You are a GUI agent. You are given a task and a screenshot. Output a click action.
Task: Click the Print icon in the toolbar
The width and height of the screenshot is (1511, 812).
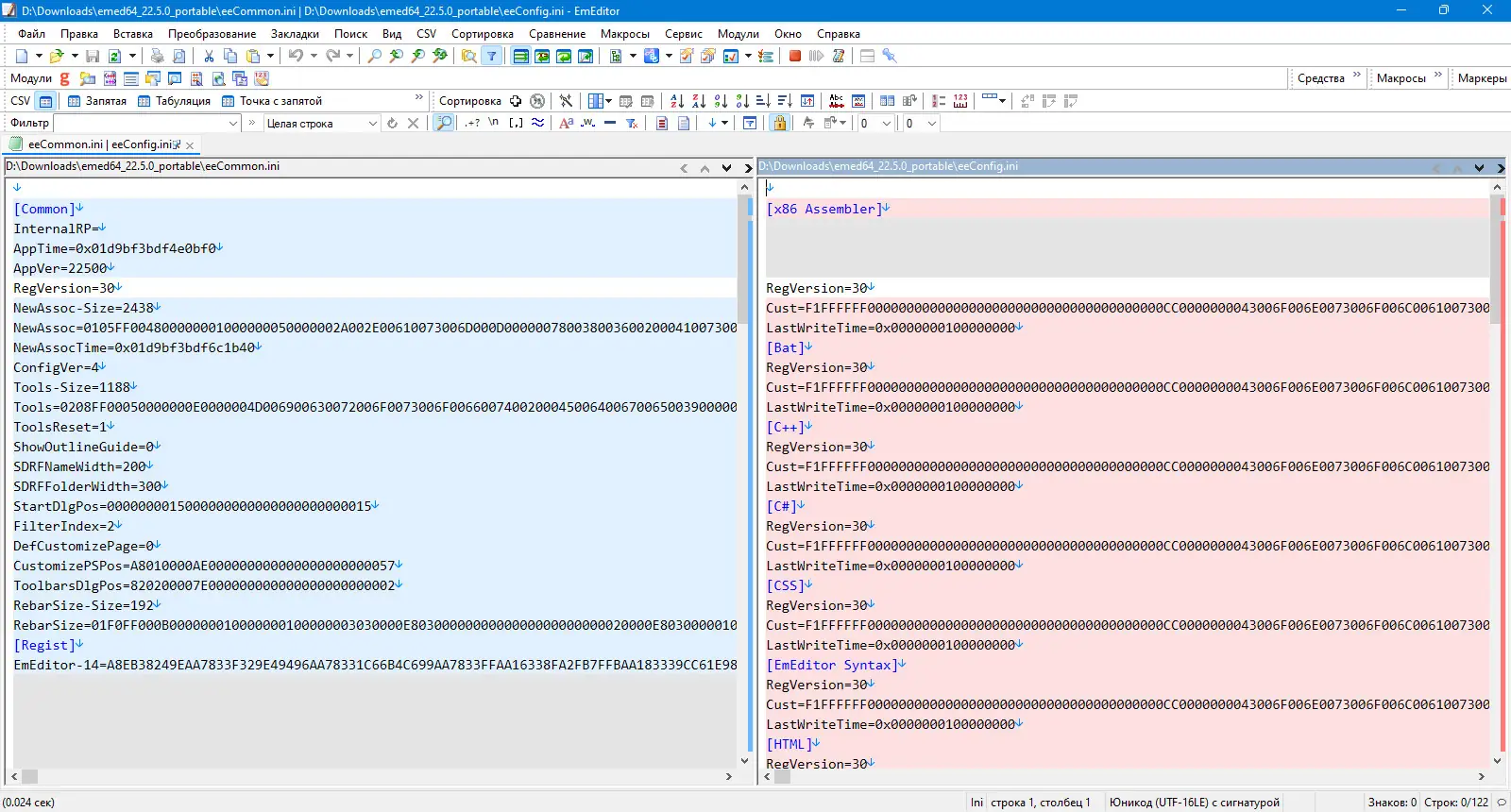(158, 56)
